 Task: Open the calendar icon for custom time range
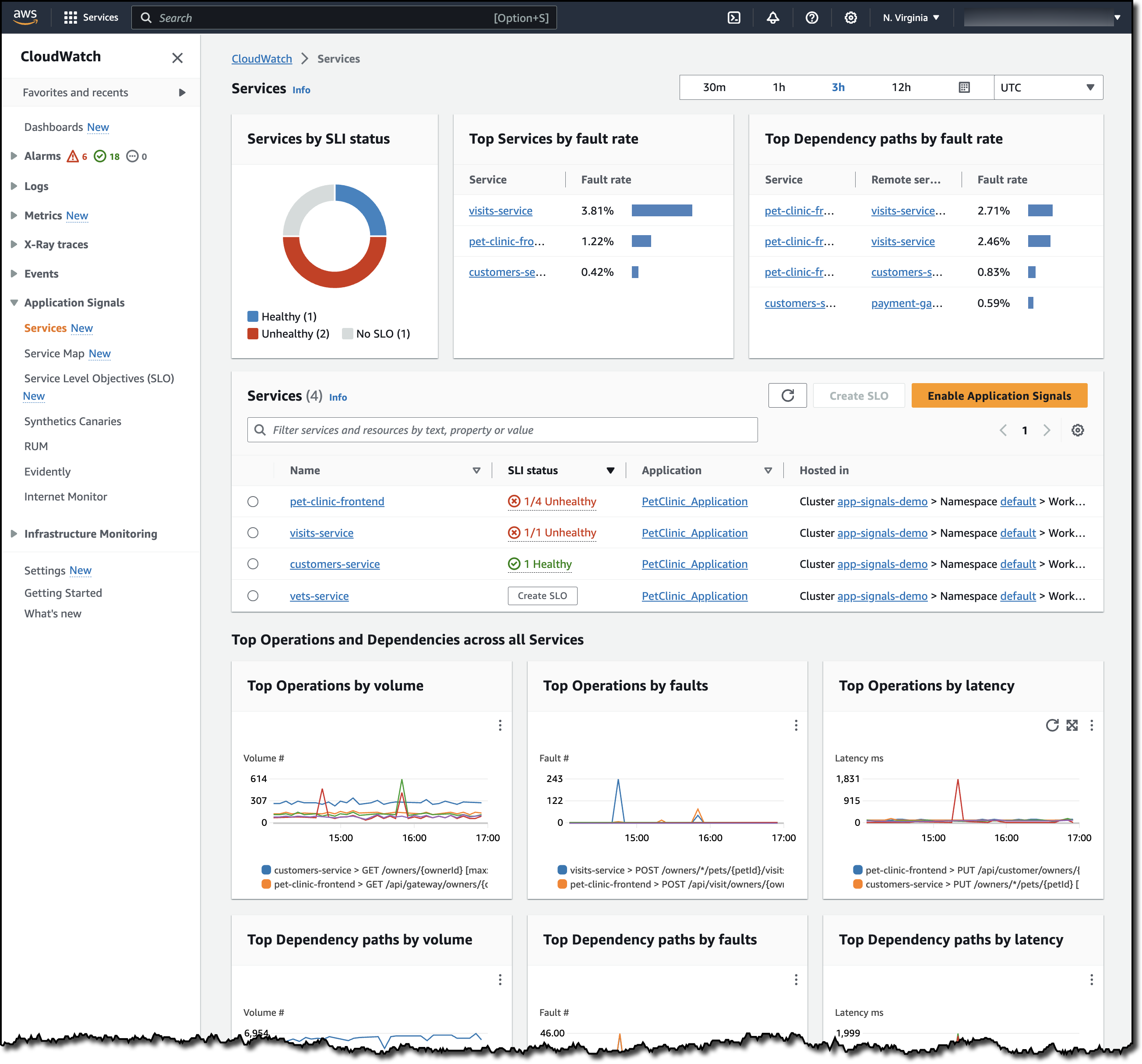pos(964,87)
